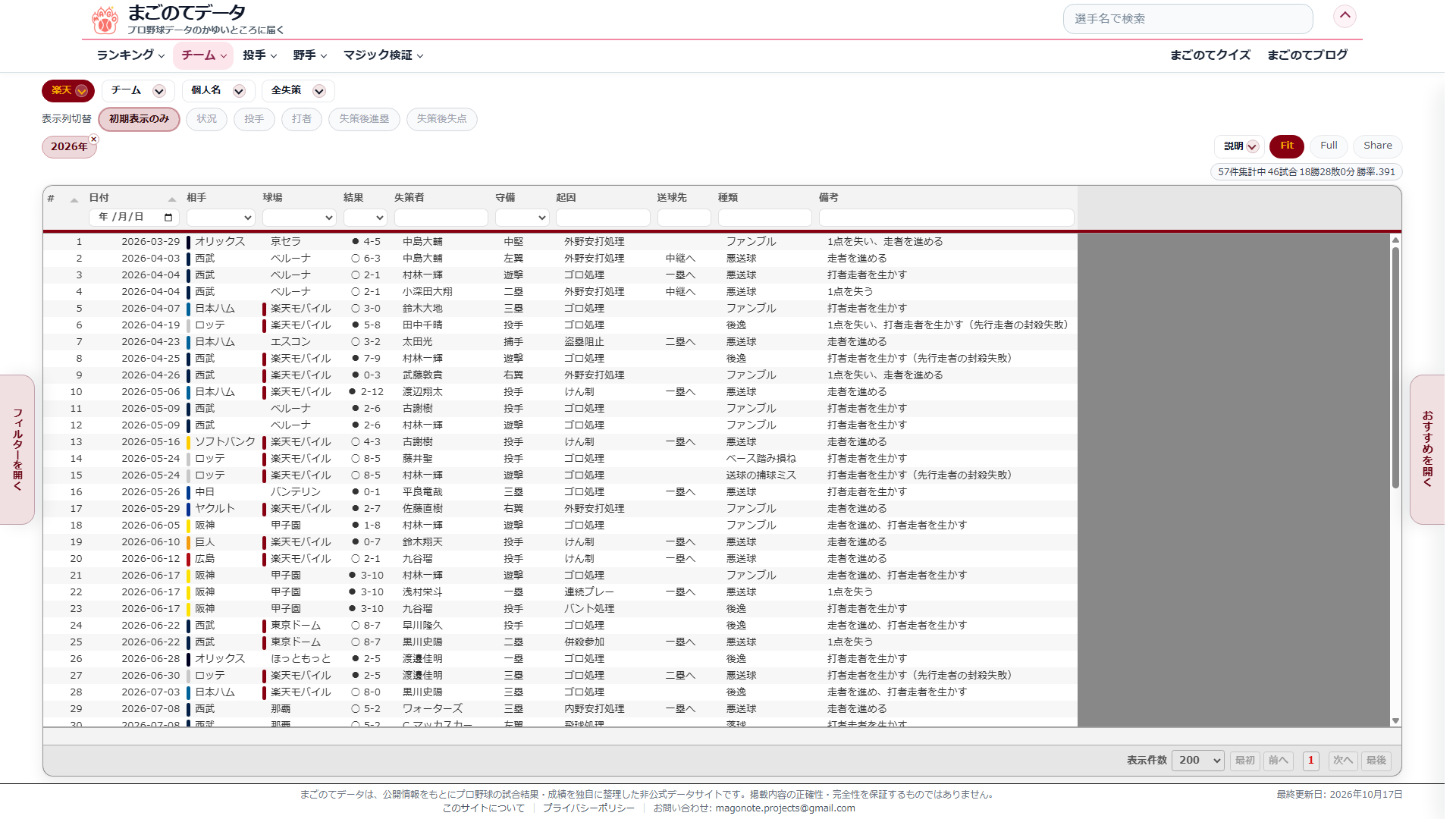Image resolution: width=1456 pixels, height=819 pixels.
Task: Open the 野手 navigation menu
Action: pyautogui.click(x=310, y=55)
